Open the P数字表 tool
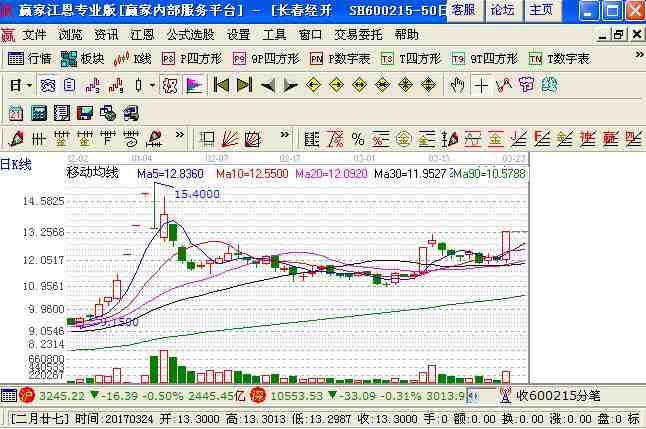646x429 pixels. tap(340, 59)
